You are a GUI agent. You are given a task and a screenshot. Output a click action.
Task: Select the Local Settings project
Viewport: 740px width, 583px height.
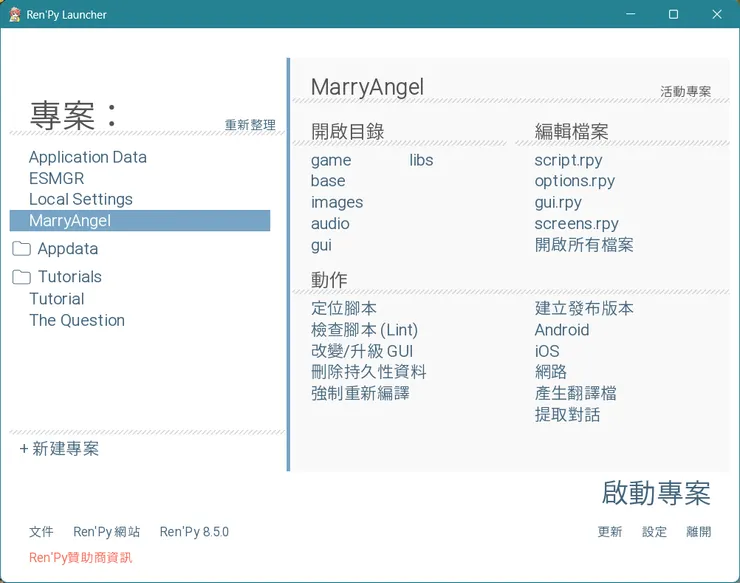[x=81, y=199]
